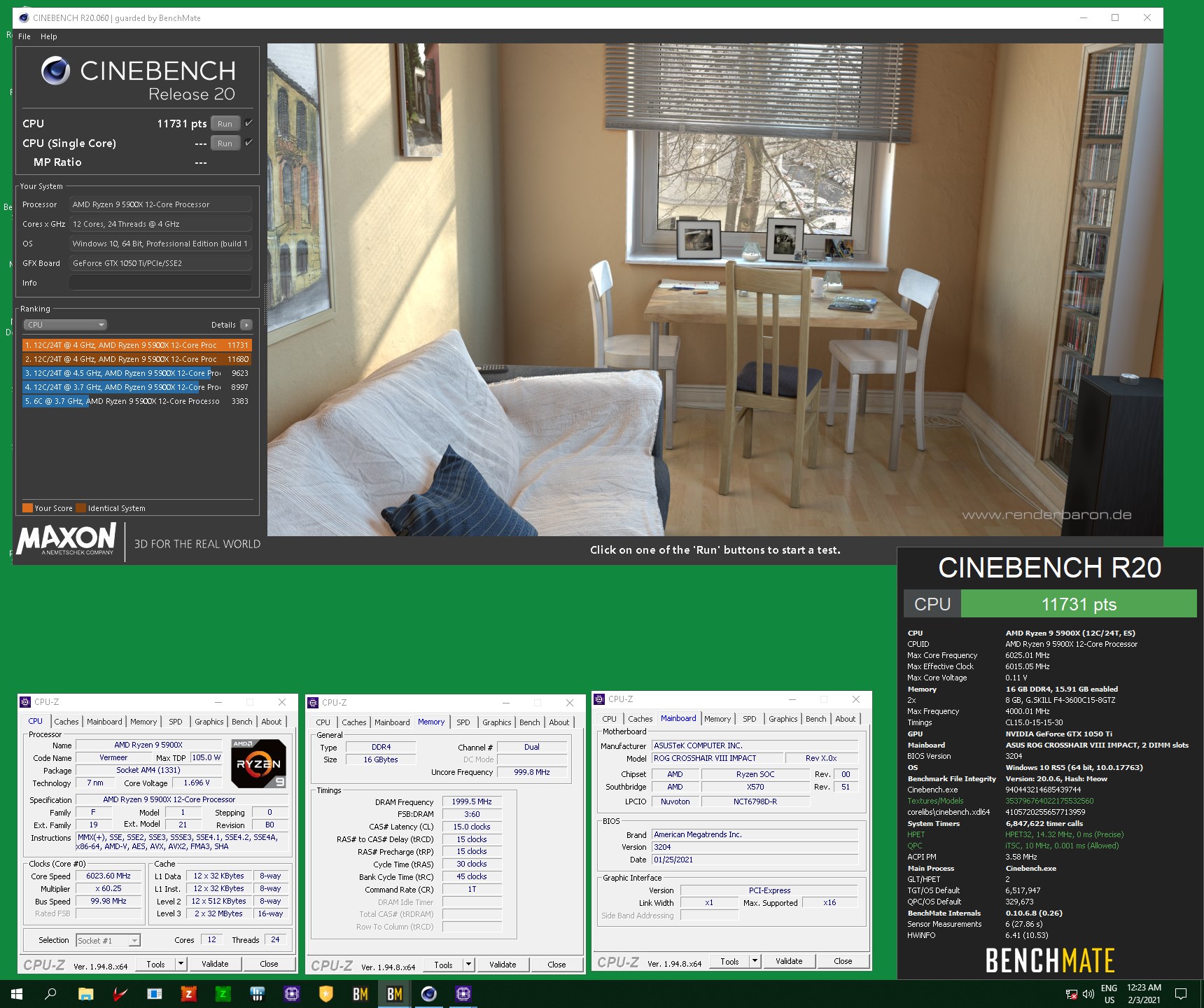Viewport: 1204px width, 1008px height.
Task: Run the CPU multi-core test
Action: coord(225,123)
